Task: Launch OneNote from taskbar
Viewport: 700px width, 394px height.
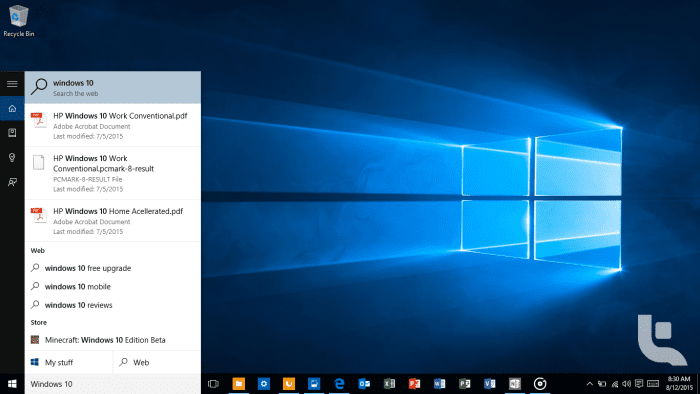Action: pyautogui.click(x=515, y=384)
